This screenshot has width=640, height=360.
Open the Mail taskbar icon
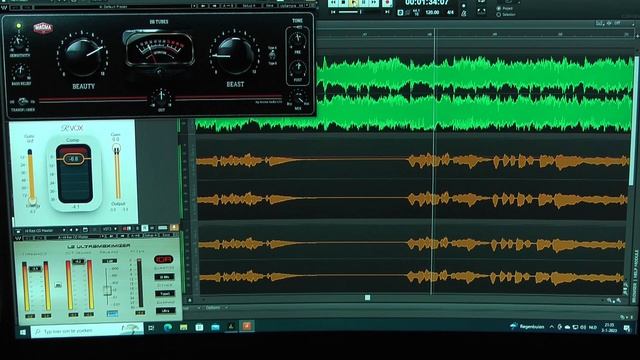click(x=215, y=327)
